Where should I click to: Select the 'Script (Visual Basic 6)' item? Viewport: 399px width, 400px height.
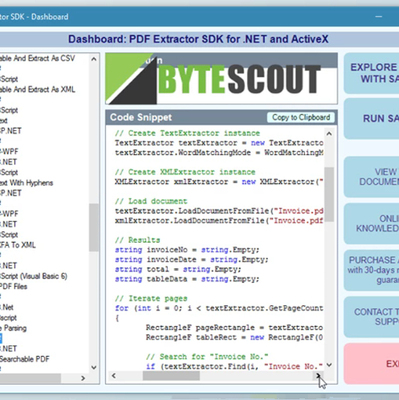click(x=34, y=276)
